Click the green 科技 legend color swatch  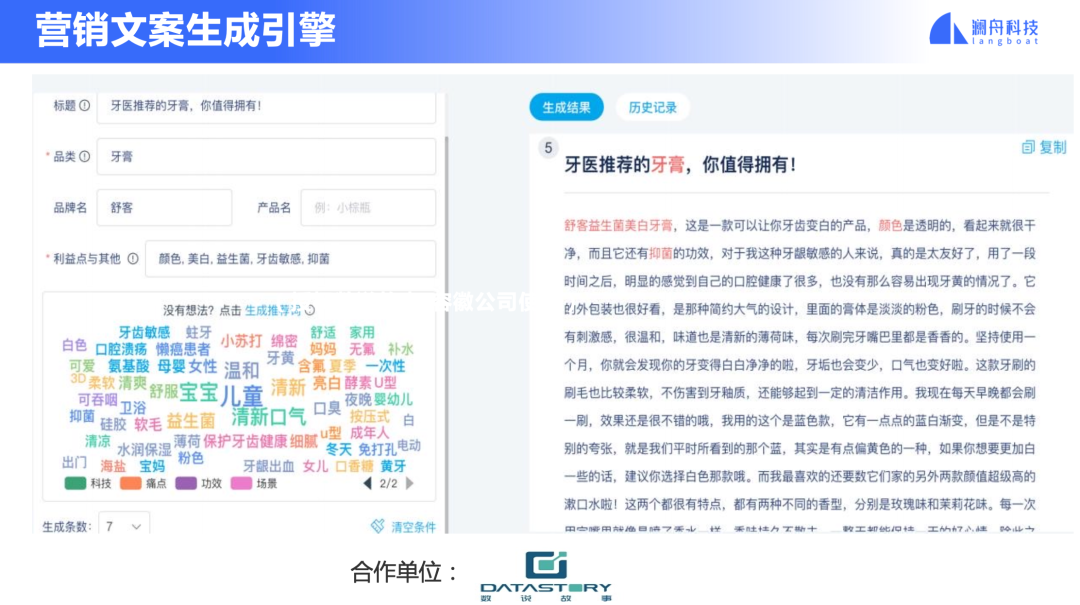tap(74, 483)
